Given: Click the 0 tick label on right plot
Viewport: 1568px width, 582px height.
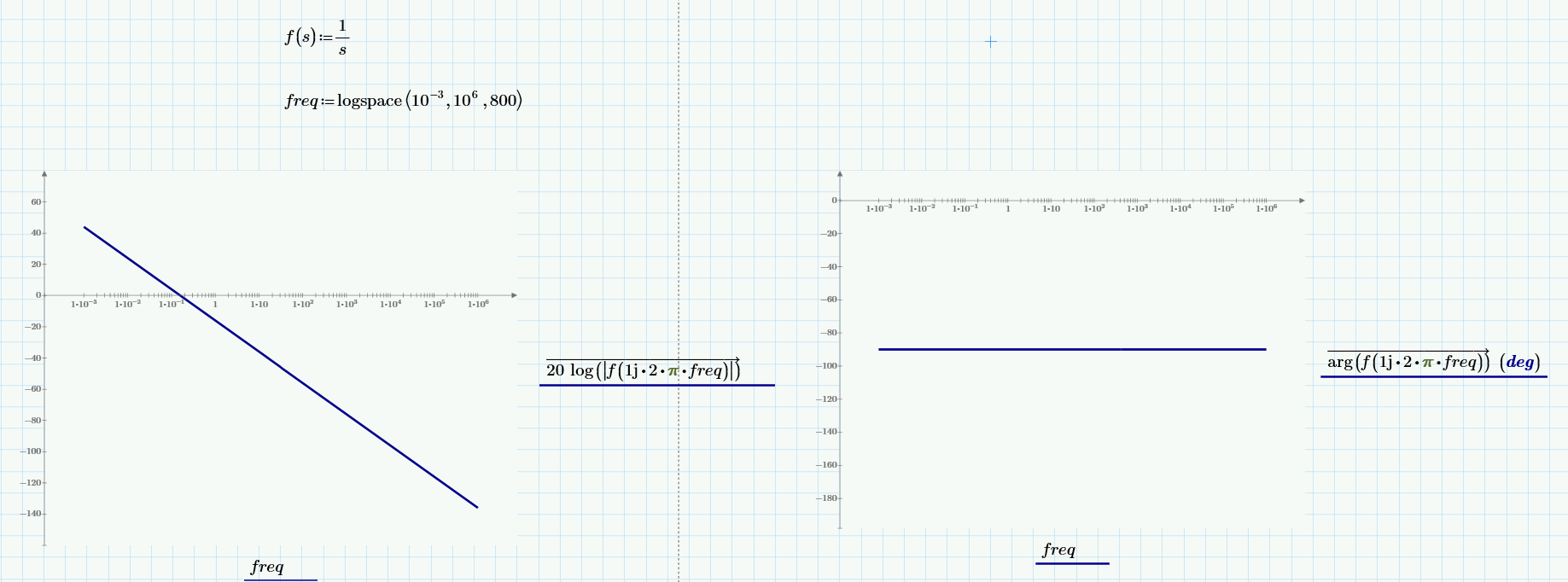Looking at the screenshot, I should click(834, 201).
